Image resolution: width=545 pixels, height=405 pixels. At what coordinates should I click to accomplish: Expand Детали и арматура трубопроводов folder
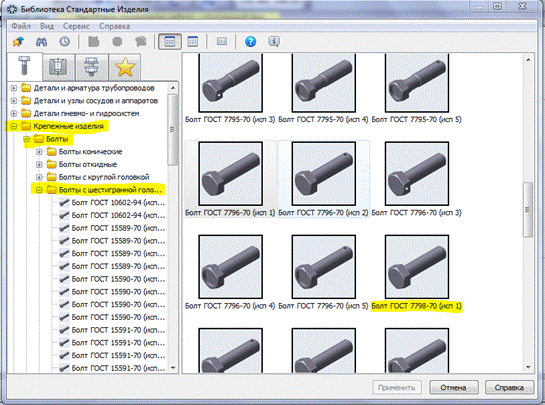(x=14, y=88)
